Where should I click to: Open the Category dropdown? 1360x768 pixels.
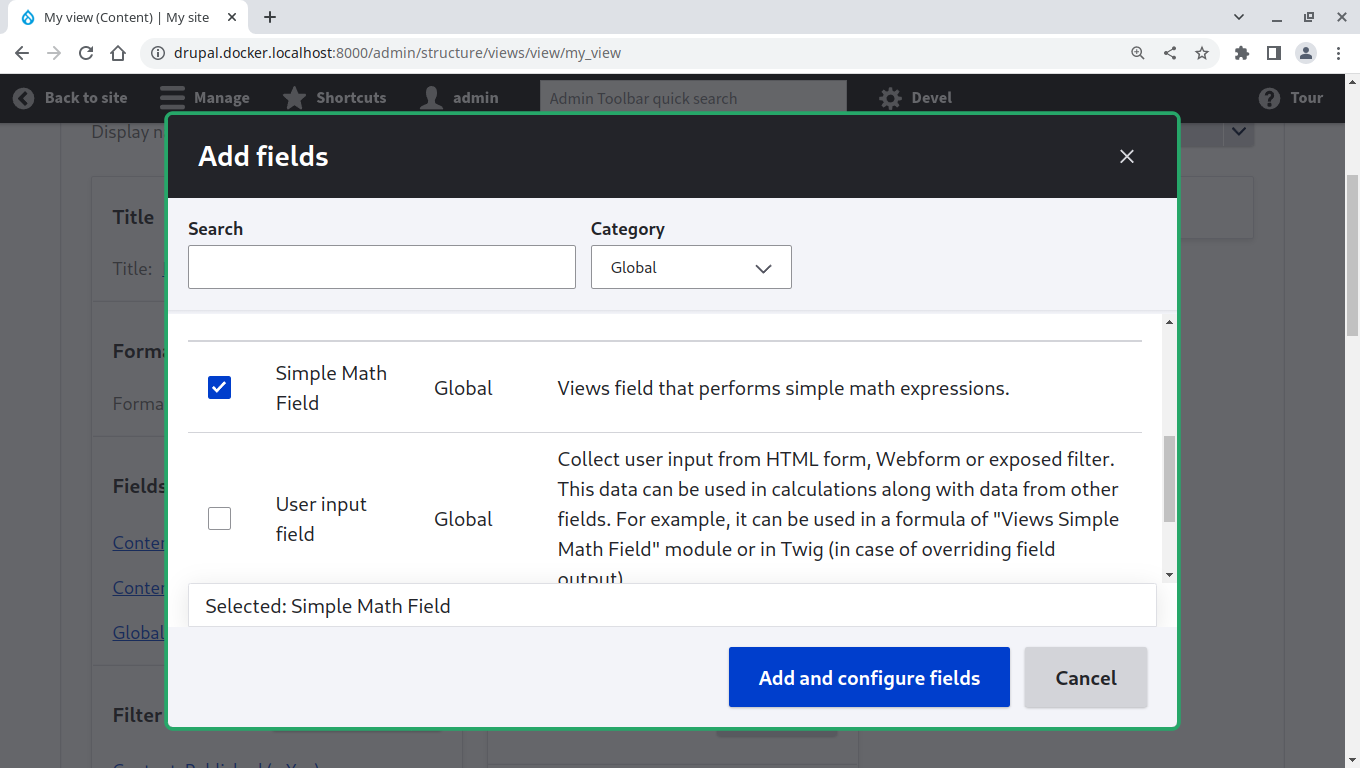point(691,268)
